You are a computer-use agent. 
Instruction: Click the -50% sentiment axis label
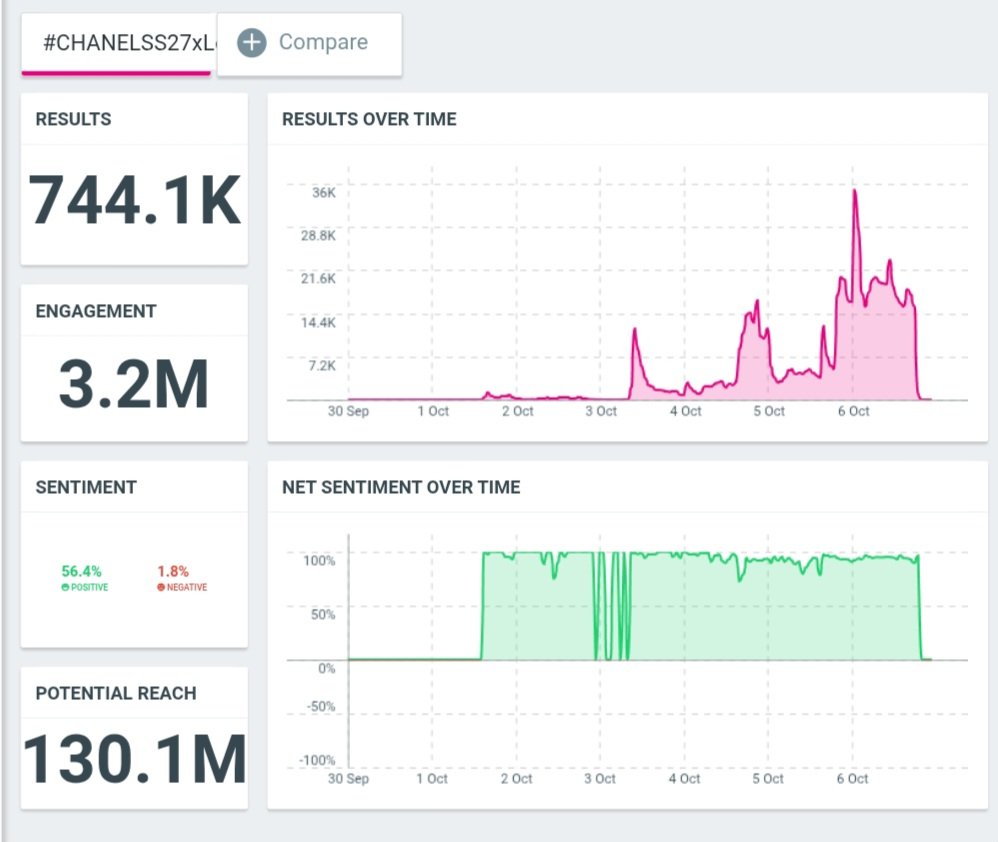[x=321, y=706]
